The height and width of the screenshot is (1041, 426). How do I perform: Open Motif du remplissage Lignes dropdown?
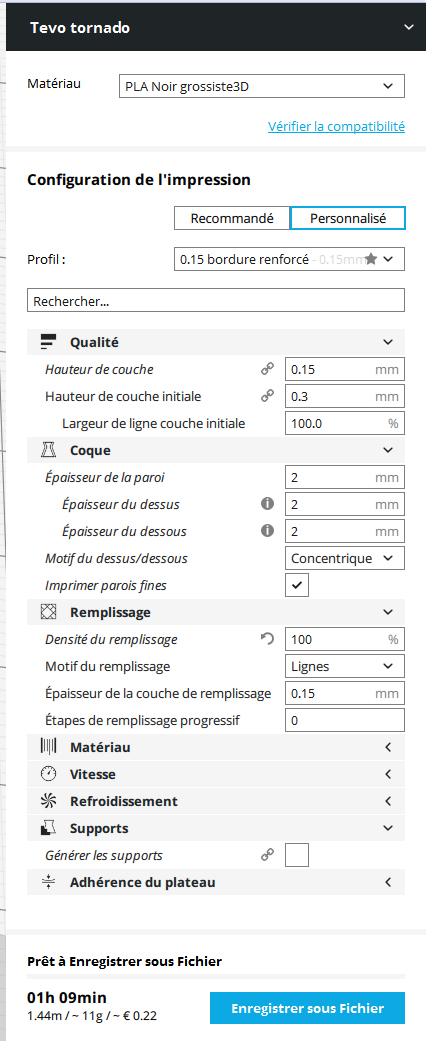(x=344, y=666)
